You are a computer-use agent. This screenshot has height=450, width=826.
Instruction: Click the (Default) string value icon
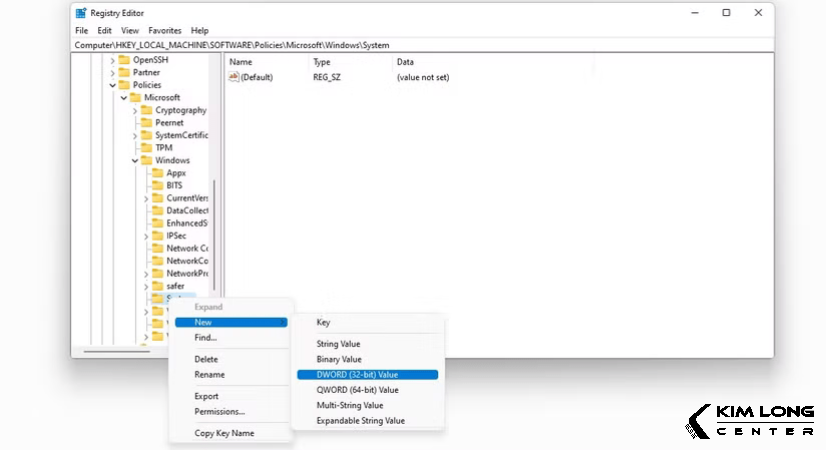234,77
